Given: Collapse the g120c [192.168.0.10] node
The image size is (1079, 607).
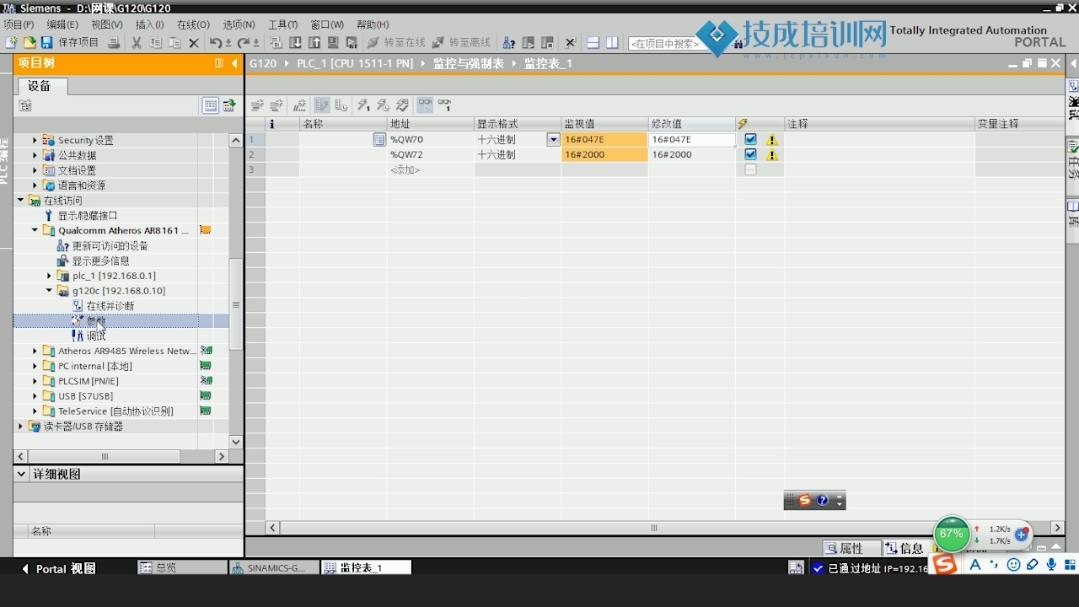Looking at the screenshot, I should 49,290.
